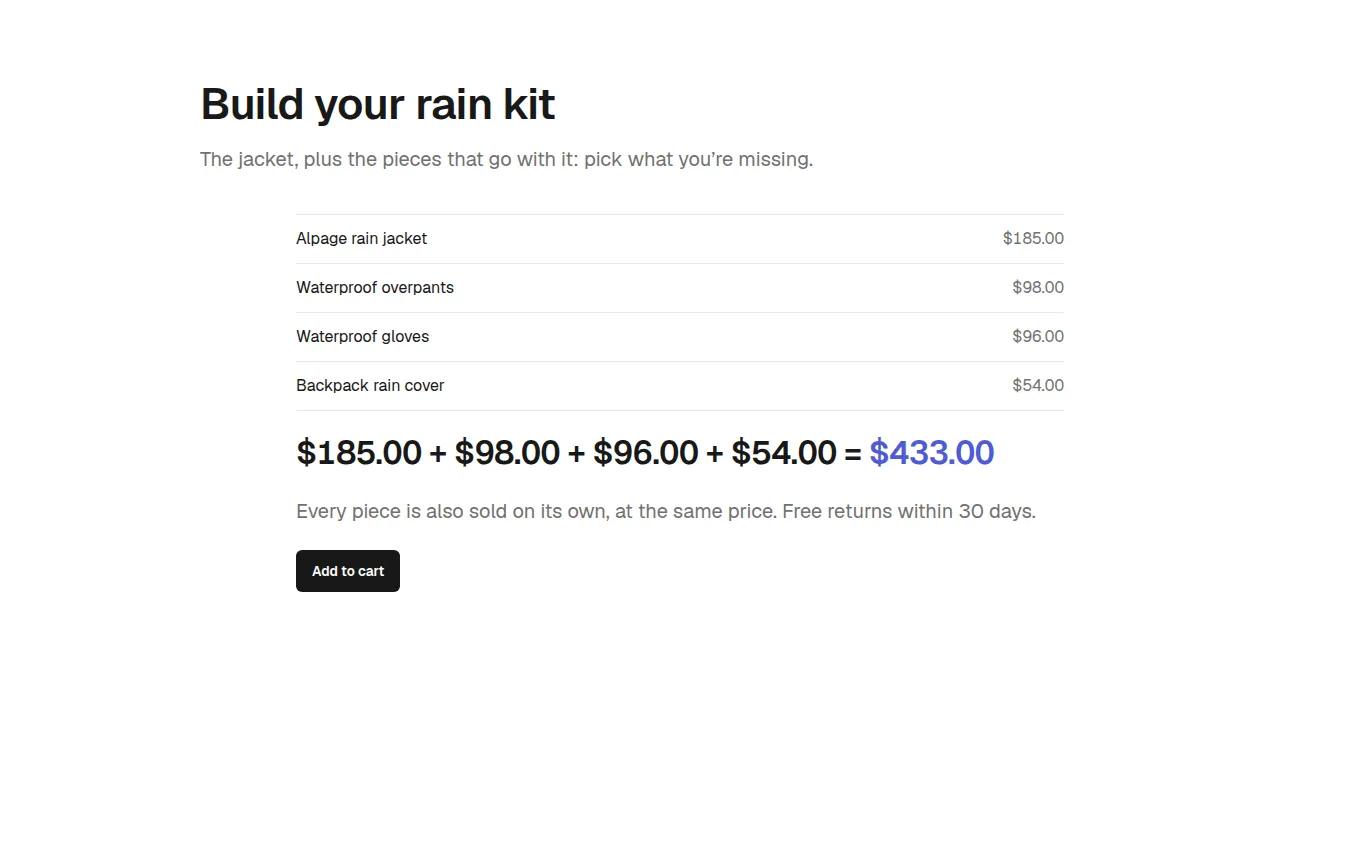Click the $185.00 price in the jacket row
Image resolution: width=1360 pixels, height=850 pixels.
pos(1033,239)
